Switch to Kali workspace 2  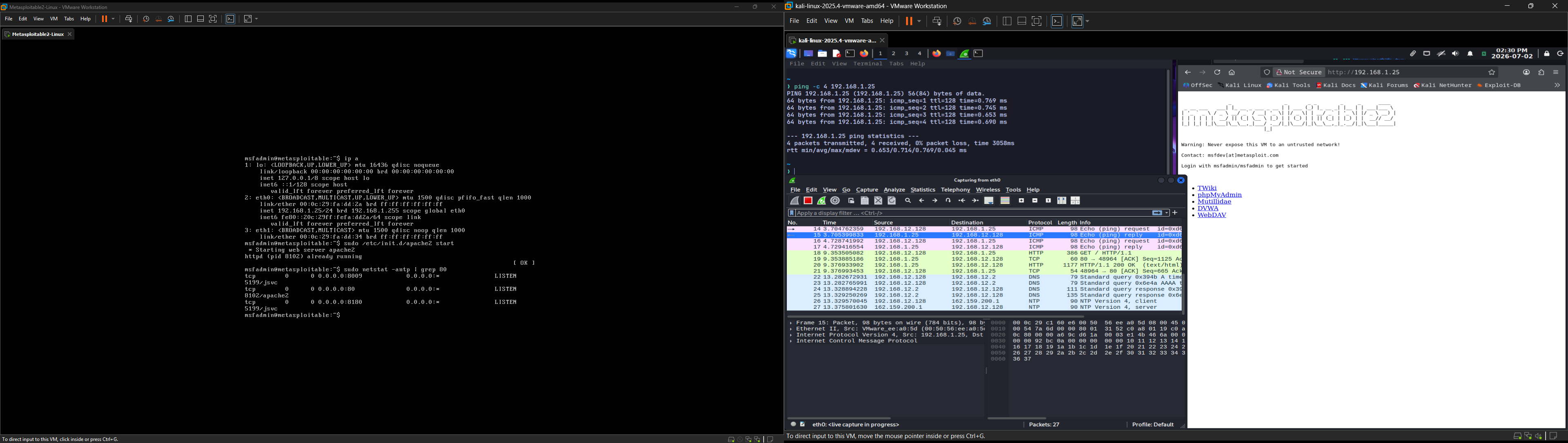click(x=893, y=53)
